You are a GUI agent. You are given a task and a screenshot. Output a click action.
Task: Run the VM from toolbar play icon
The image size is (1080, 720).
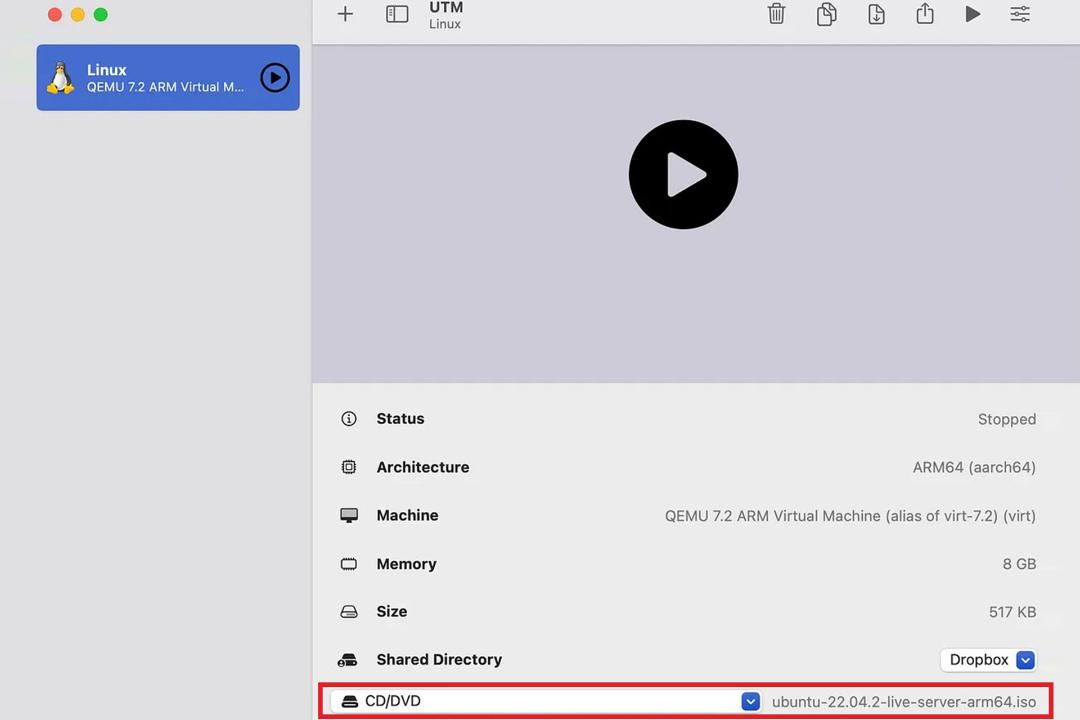(973, 14)
